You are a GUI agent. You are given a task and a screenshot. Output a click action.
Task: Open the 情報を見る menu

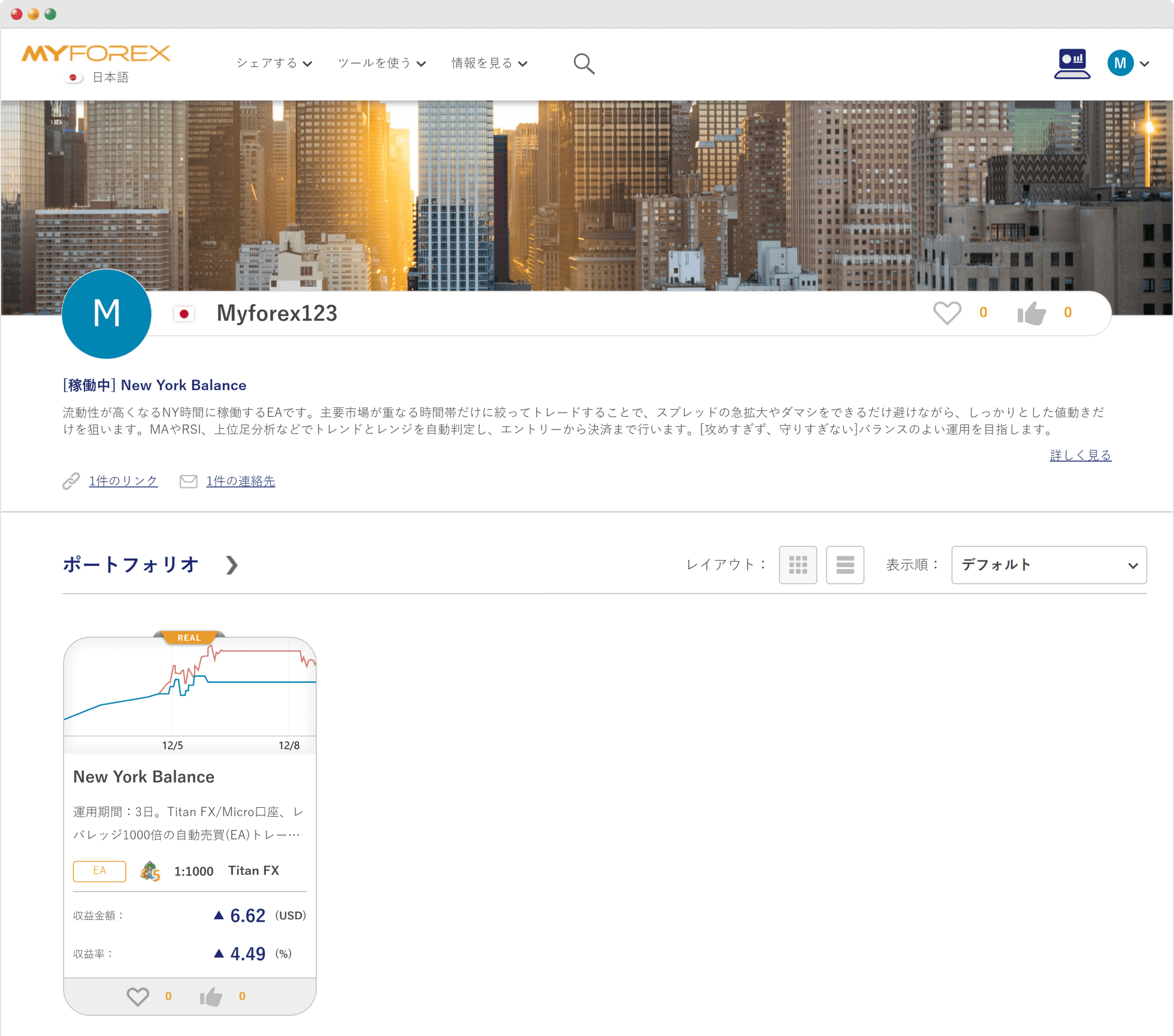tap(489, 63)
